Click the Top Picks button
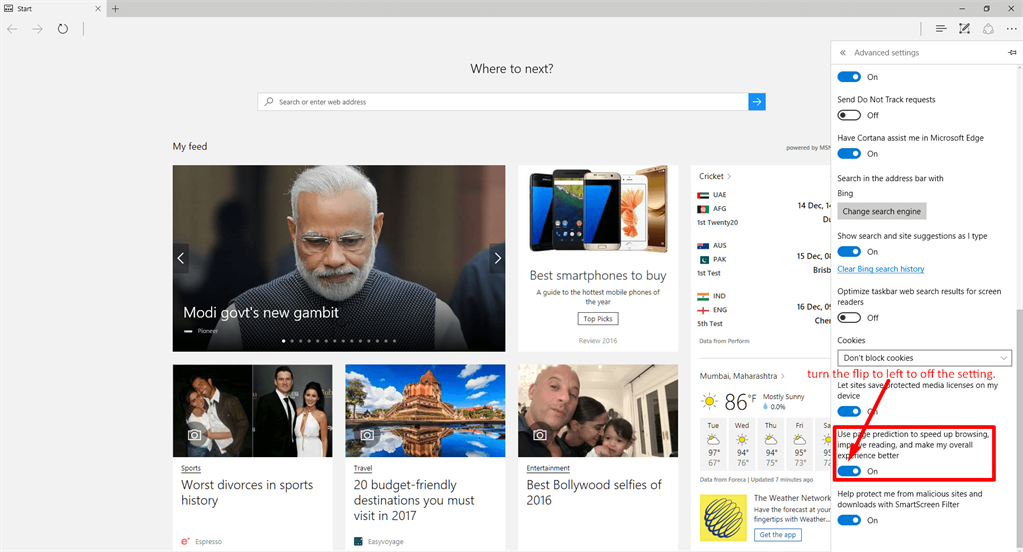This screenshot has height=552, width=1023. [x=598, y=319]
